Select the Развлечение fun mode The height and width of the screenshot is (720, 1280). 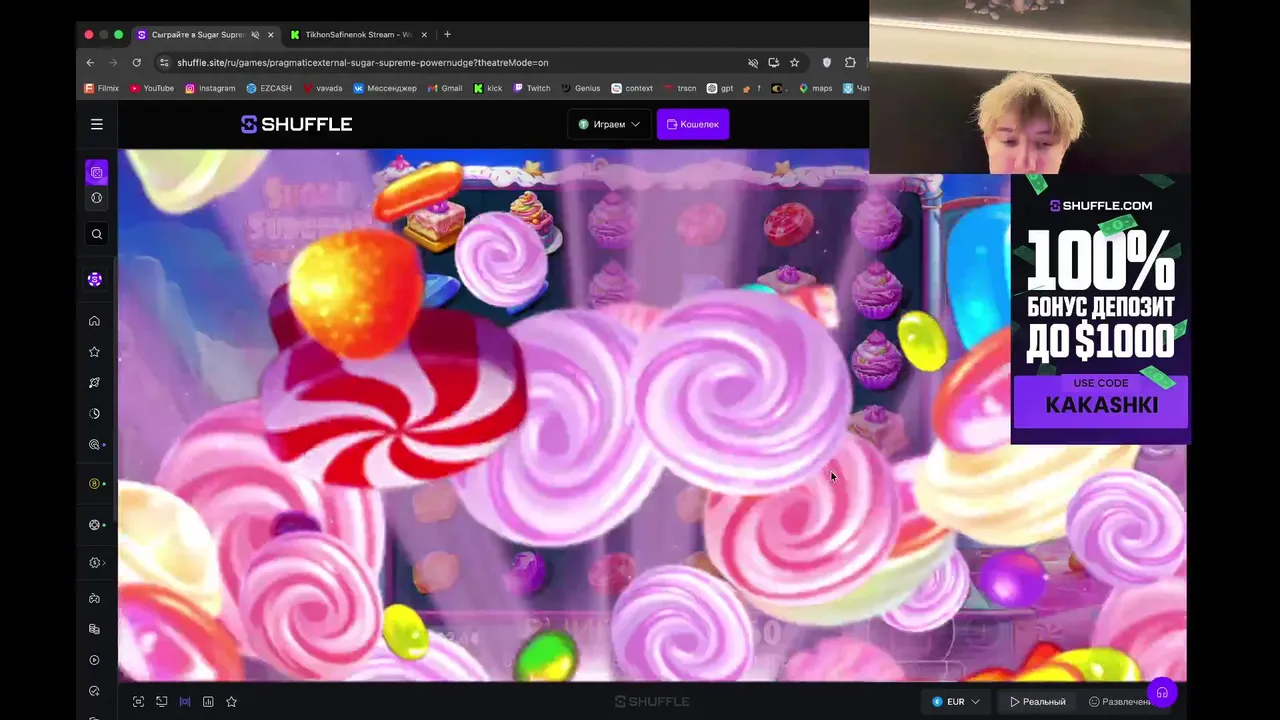click(x=1120, y=702)
